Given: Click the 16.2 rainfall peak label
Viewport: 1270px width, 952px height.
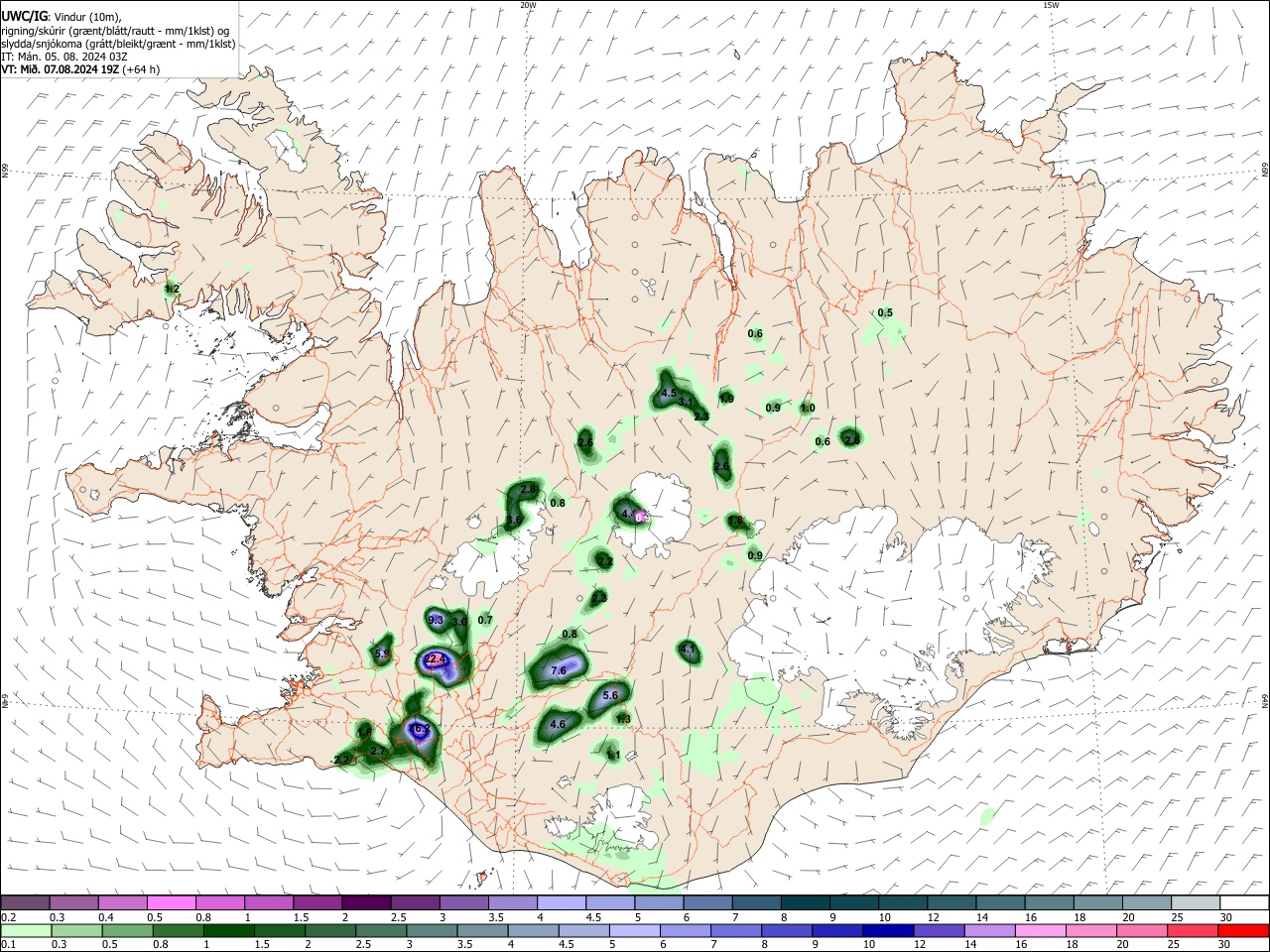Looking at the screenshot, I should click(x=421, y=730).
